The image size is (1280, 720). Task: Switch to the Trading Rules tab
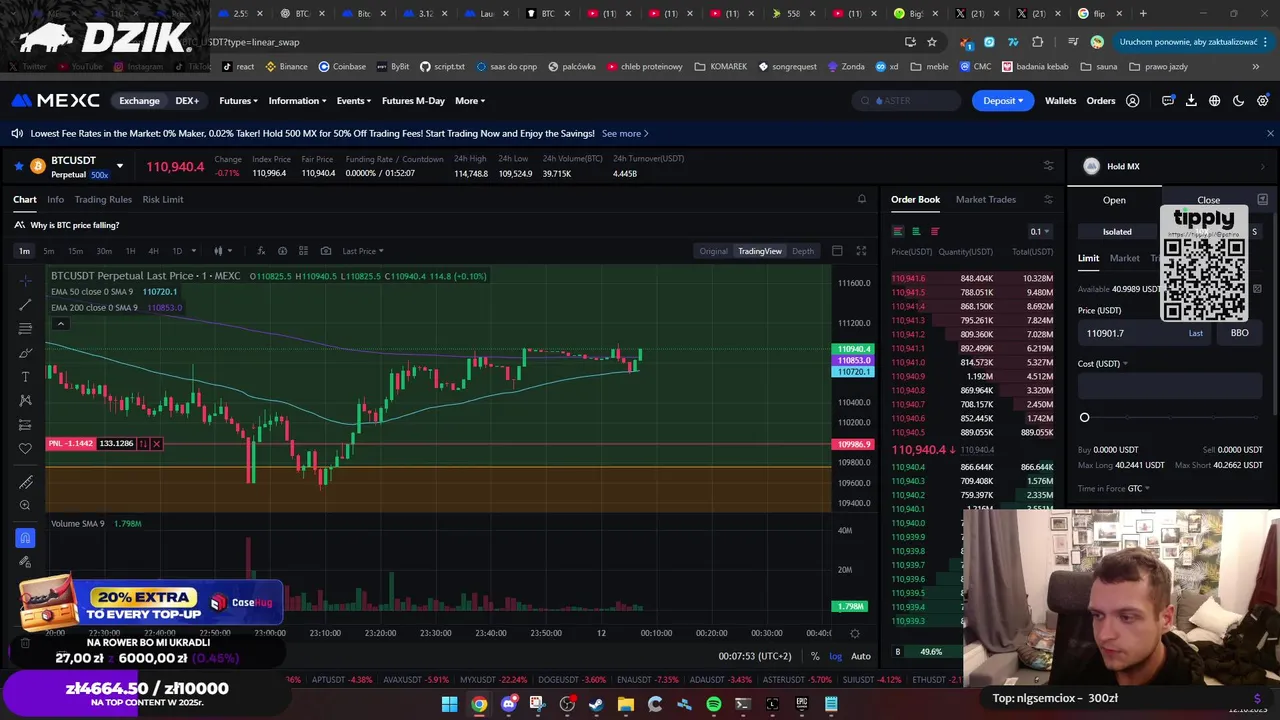103,199
